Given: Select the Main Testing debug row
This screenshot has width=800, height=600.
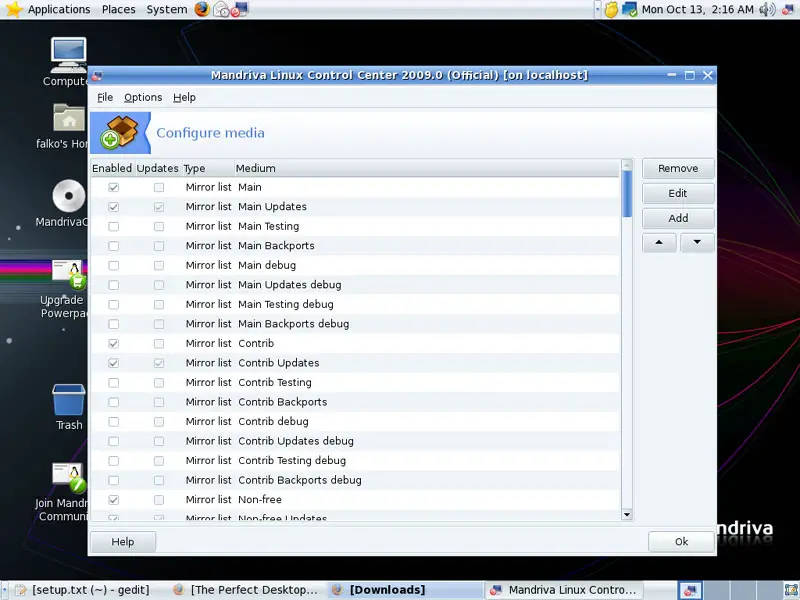Looking at the screenshot, I should coord(356,305).
